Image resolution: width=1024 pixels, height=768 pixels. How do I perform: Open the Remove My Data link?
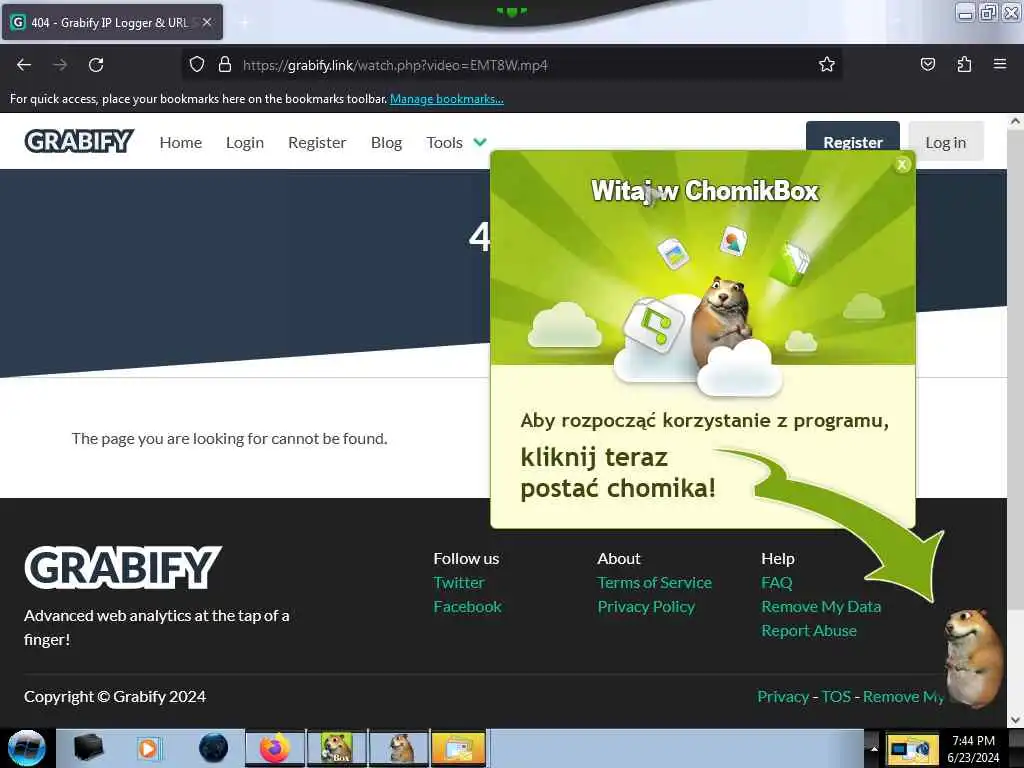821,607
